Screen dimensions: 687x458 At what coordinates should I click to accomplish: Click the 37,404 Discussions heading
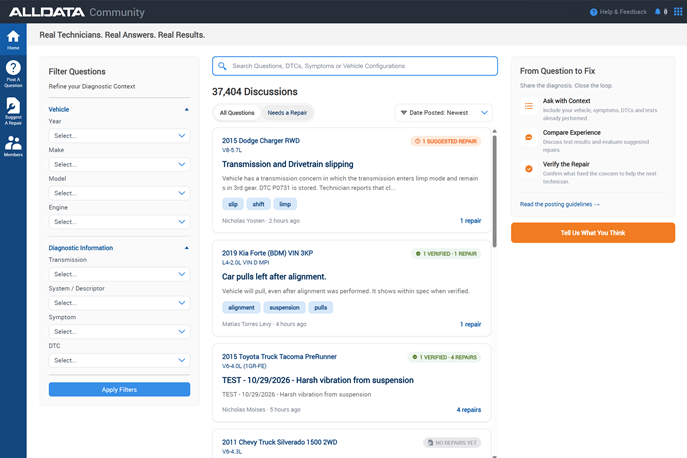pyautogui.click(x=255, y=92)
